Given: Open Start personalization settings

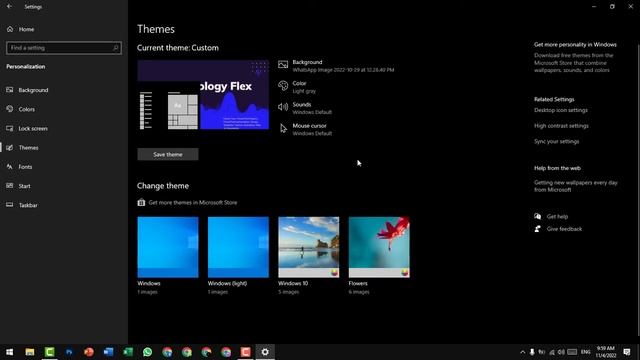Looking at the screenshot, I should (64, 186).
